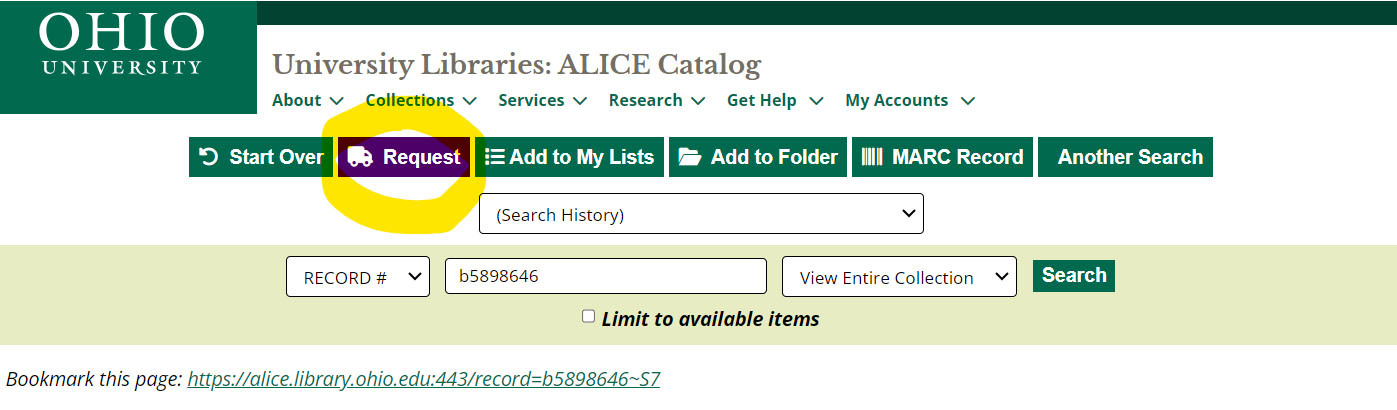Open the About menu
The width and height of the screenshot is (1397, 410).
click(308, 100)
